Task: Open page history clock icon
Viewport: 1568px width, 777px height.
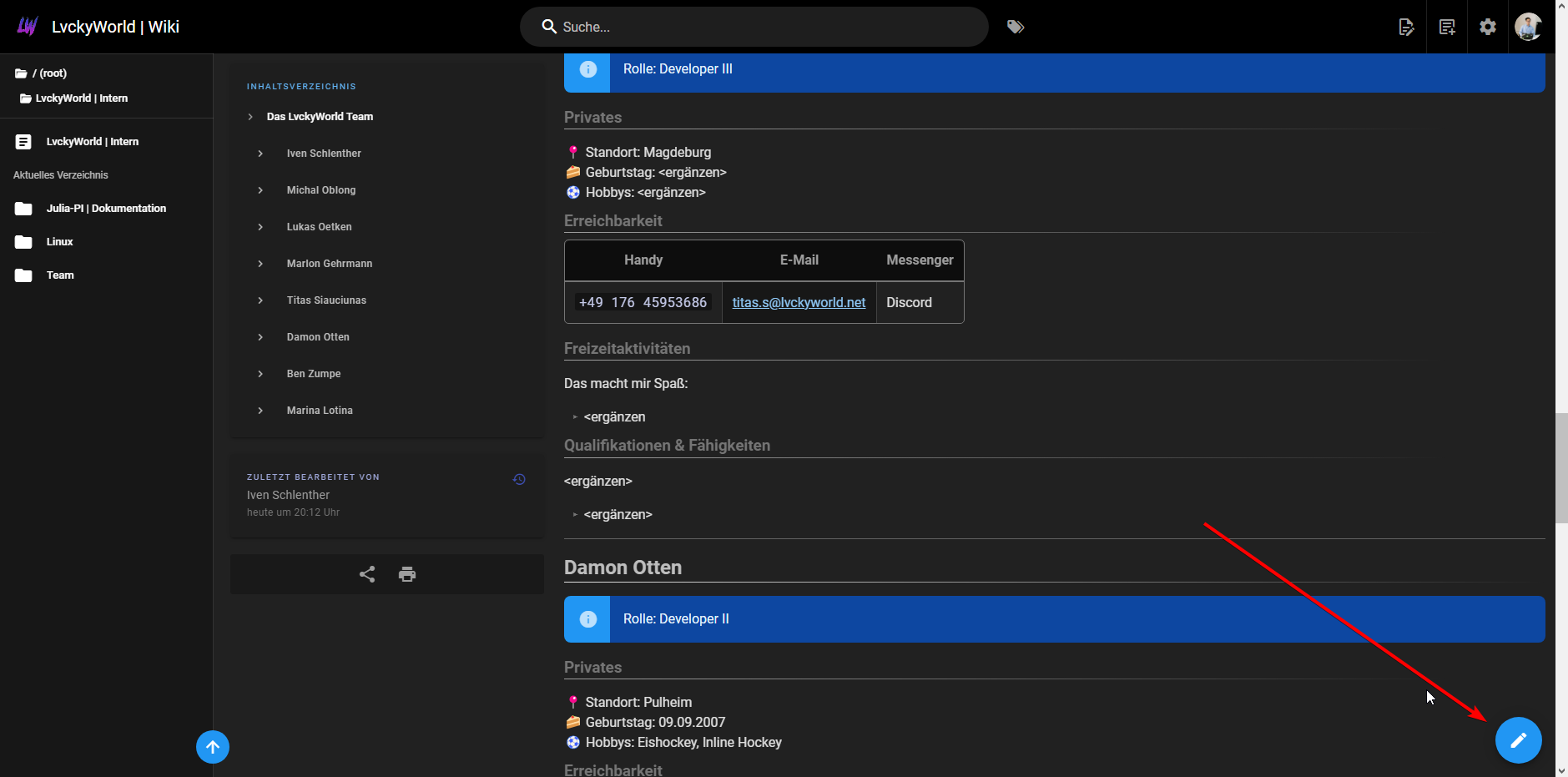Action: (x=519, y=479)
